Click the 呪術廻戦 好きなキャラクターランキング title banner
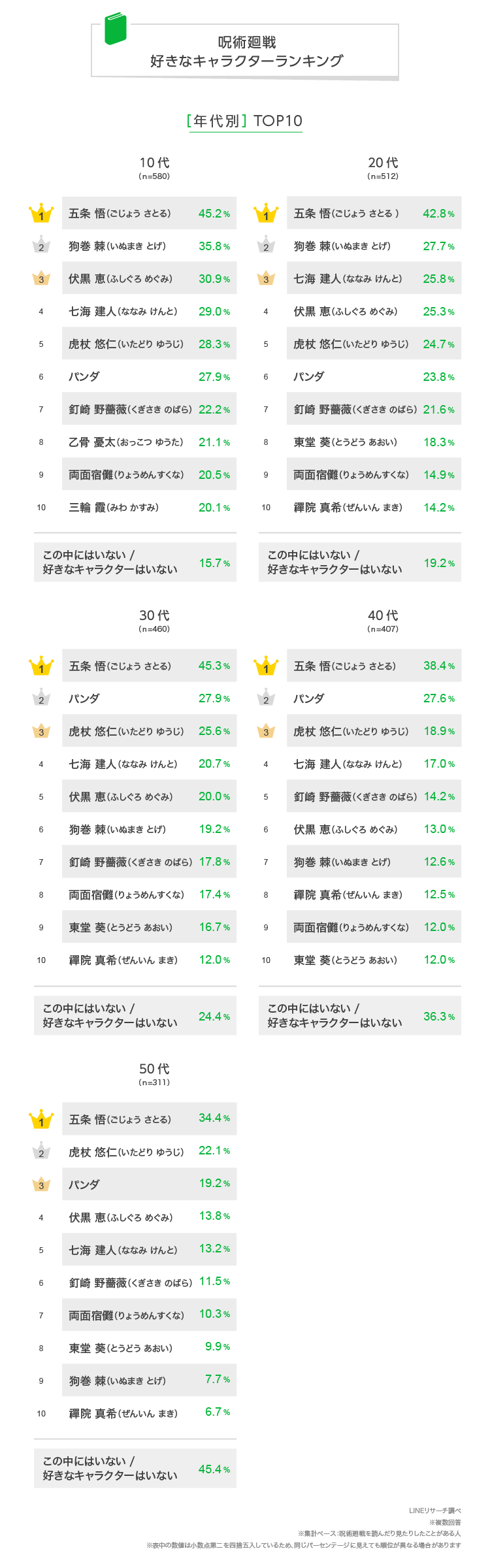 [247, 52]
